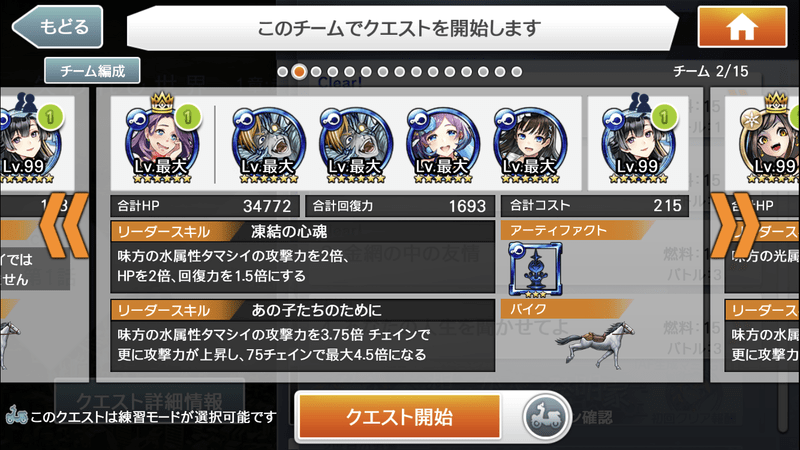
Task: Open 凍結の心魂 leader skill description
Action: tap(303, 257)
